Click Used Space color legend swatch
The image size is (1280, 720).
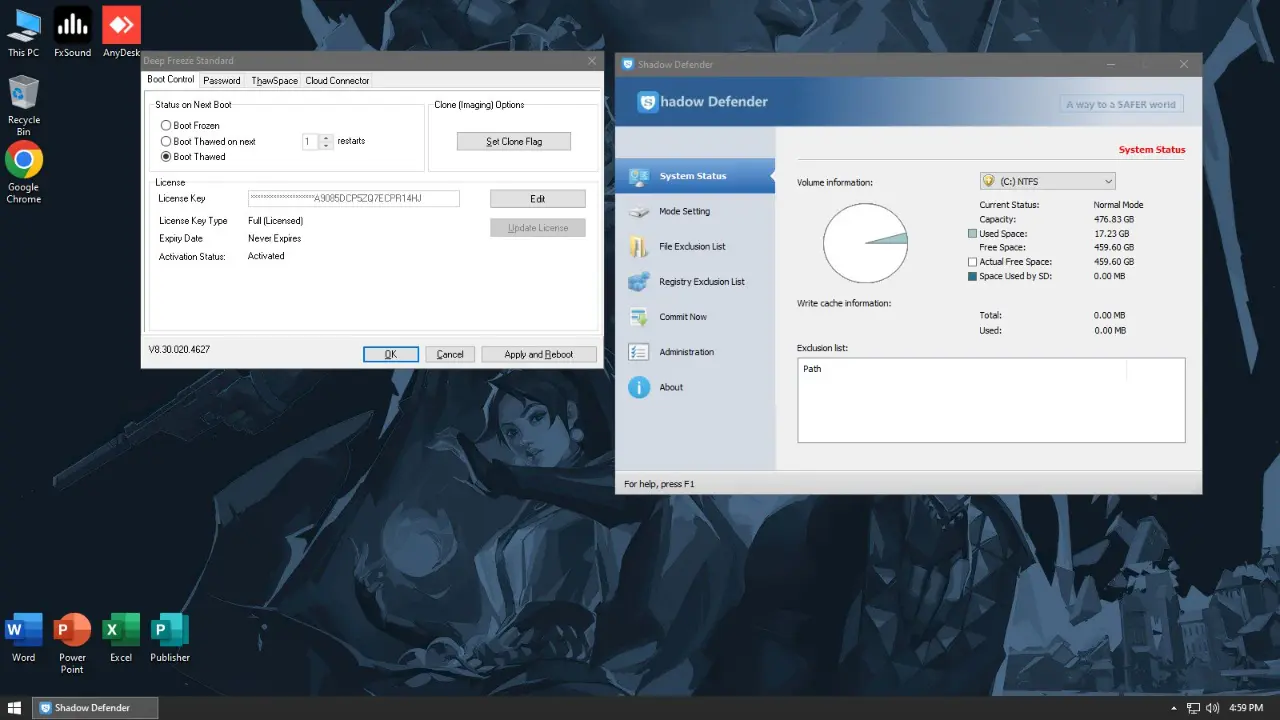pyautogui.click(x=973, y=233)
